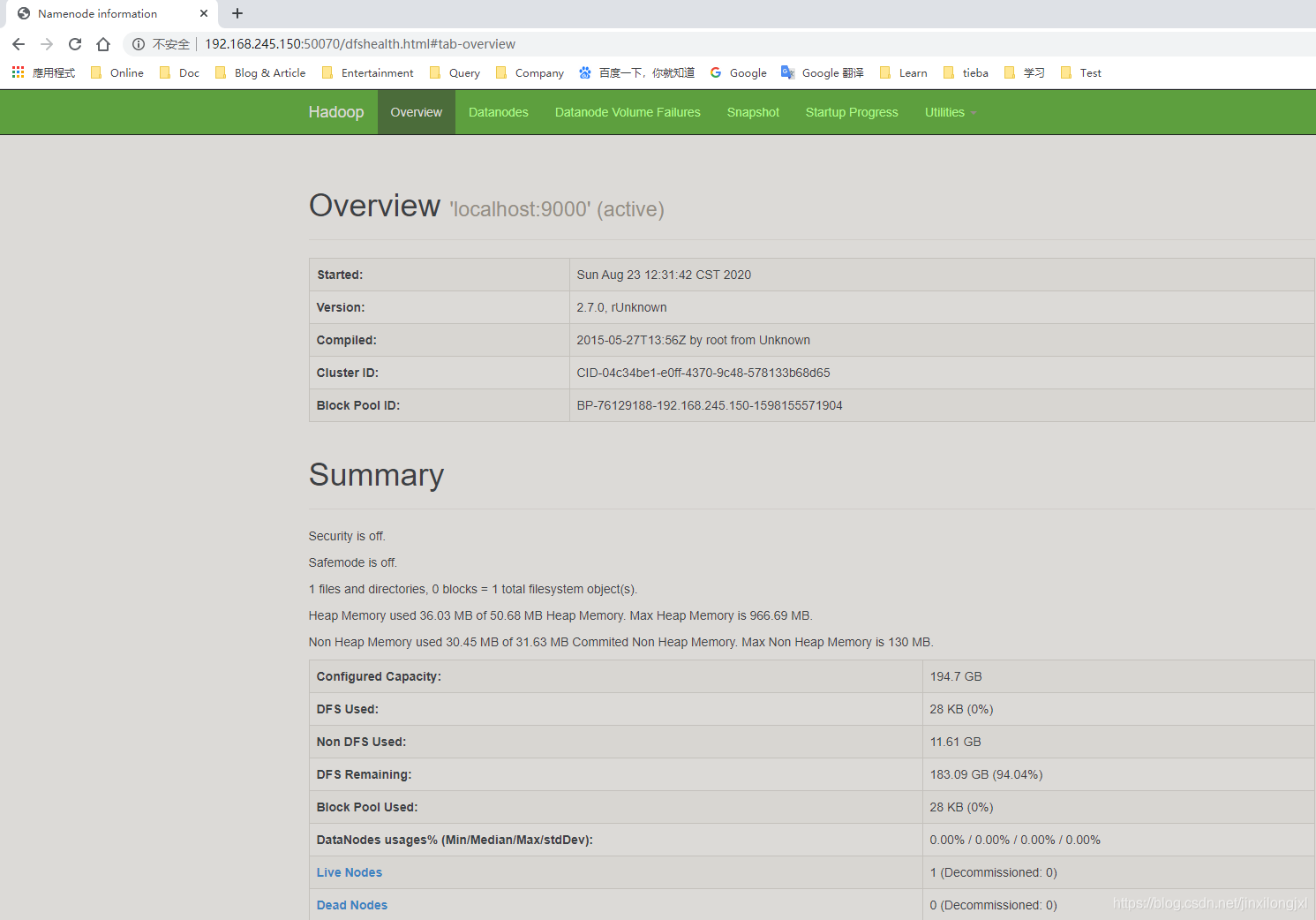
Task: Open the Live Nodes link
Action: coord(350,872)
